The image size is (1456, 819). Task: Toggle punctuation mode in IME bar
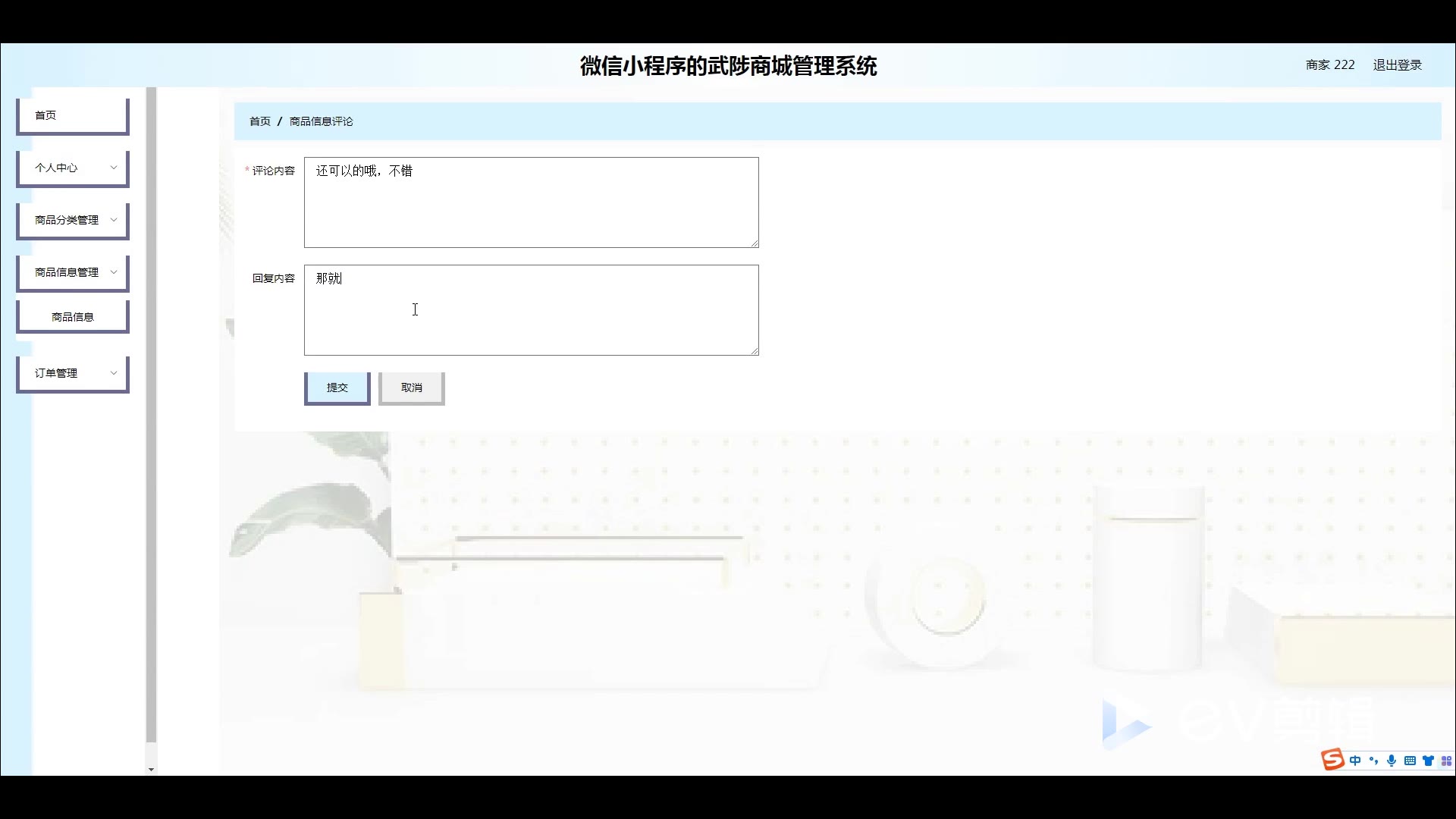[1373, 761]
